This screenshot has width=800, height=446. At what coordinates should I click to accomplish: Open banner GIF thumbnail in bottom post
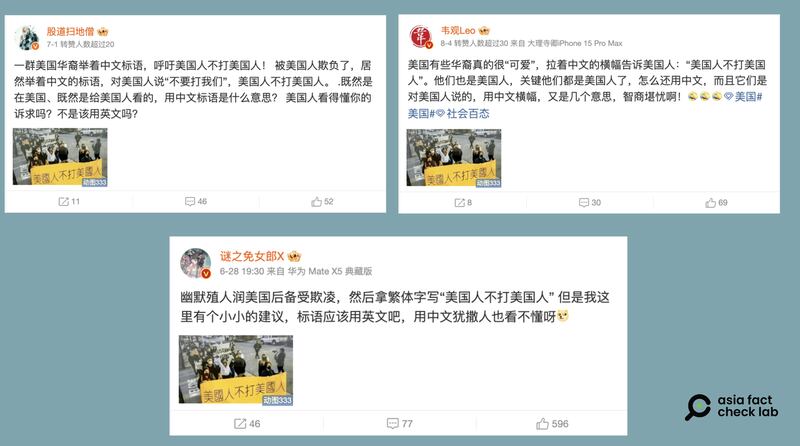236,370
